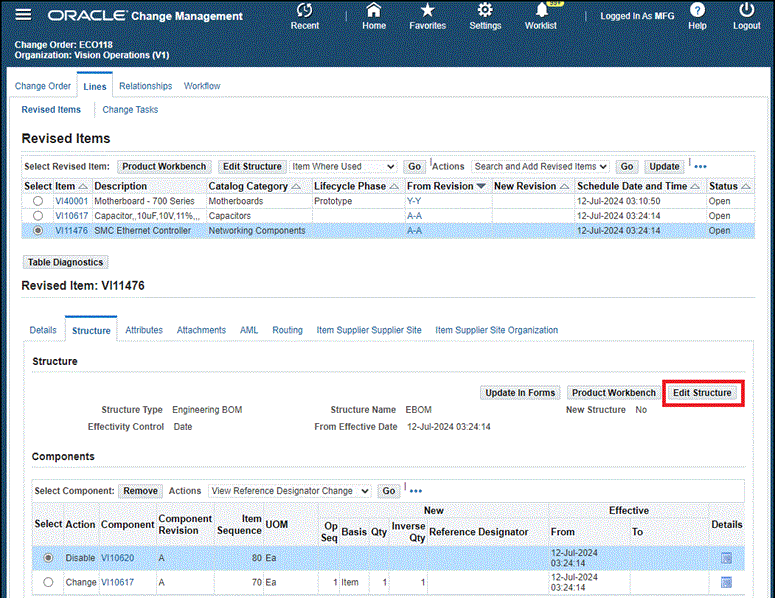The height and width of the screenshot is (598, 775).
Task: Sort by Status column arrow
Action: (746, 186)
